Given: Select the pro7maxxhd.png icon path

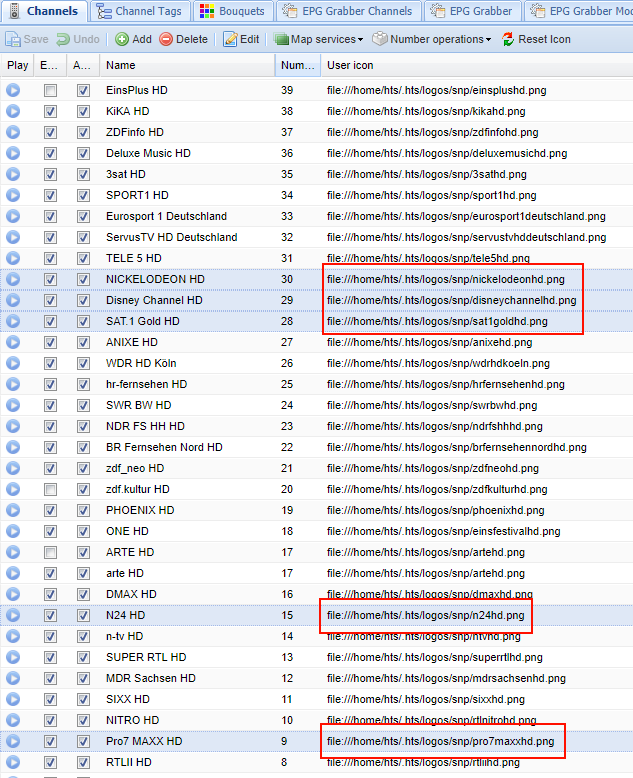Looking at the screenshot, I should tap(441, 741).
